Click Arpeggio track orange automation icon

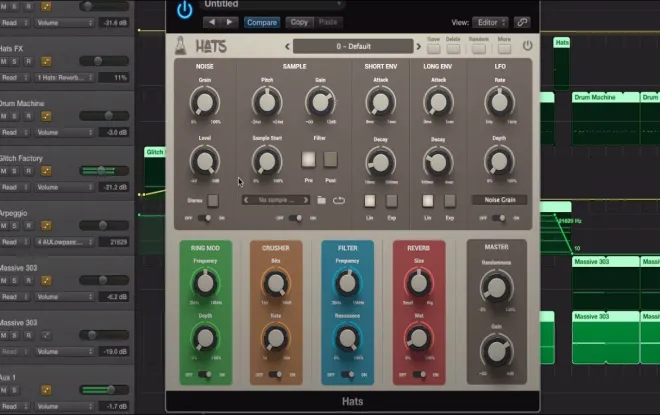coord(46,226)
